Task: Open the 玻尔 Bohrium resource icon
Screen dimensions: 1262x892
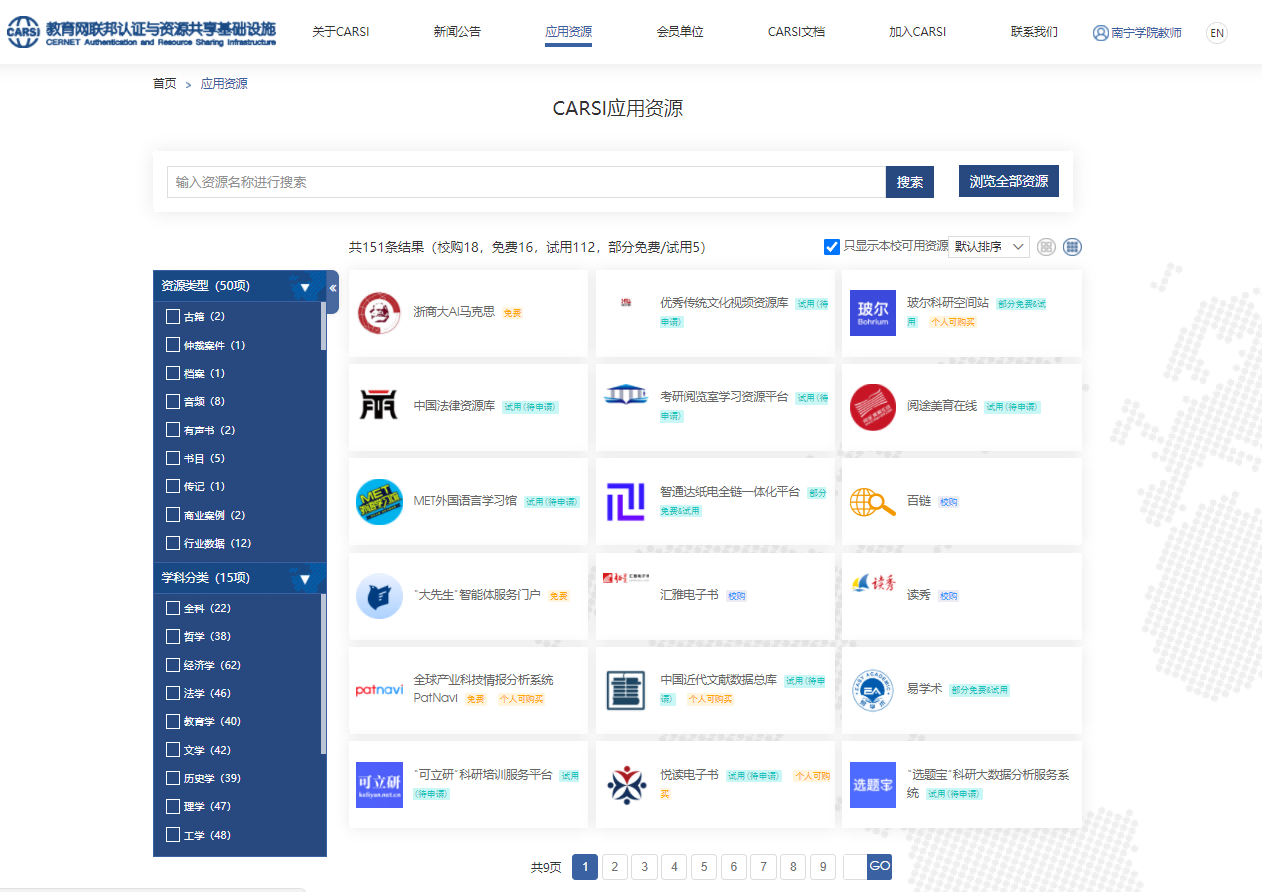Action: pyautogui.click(x=872, y=313)
